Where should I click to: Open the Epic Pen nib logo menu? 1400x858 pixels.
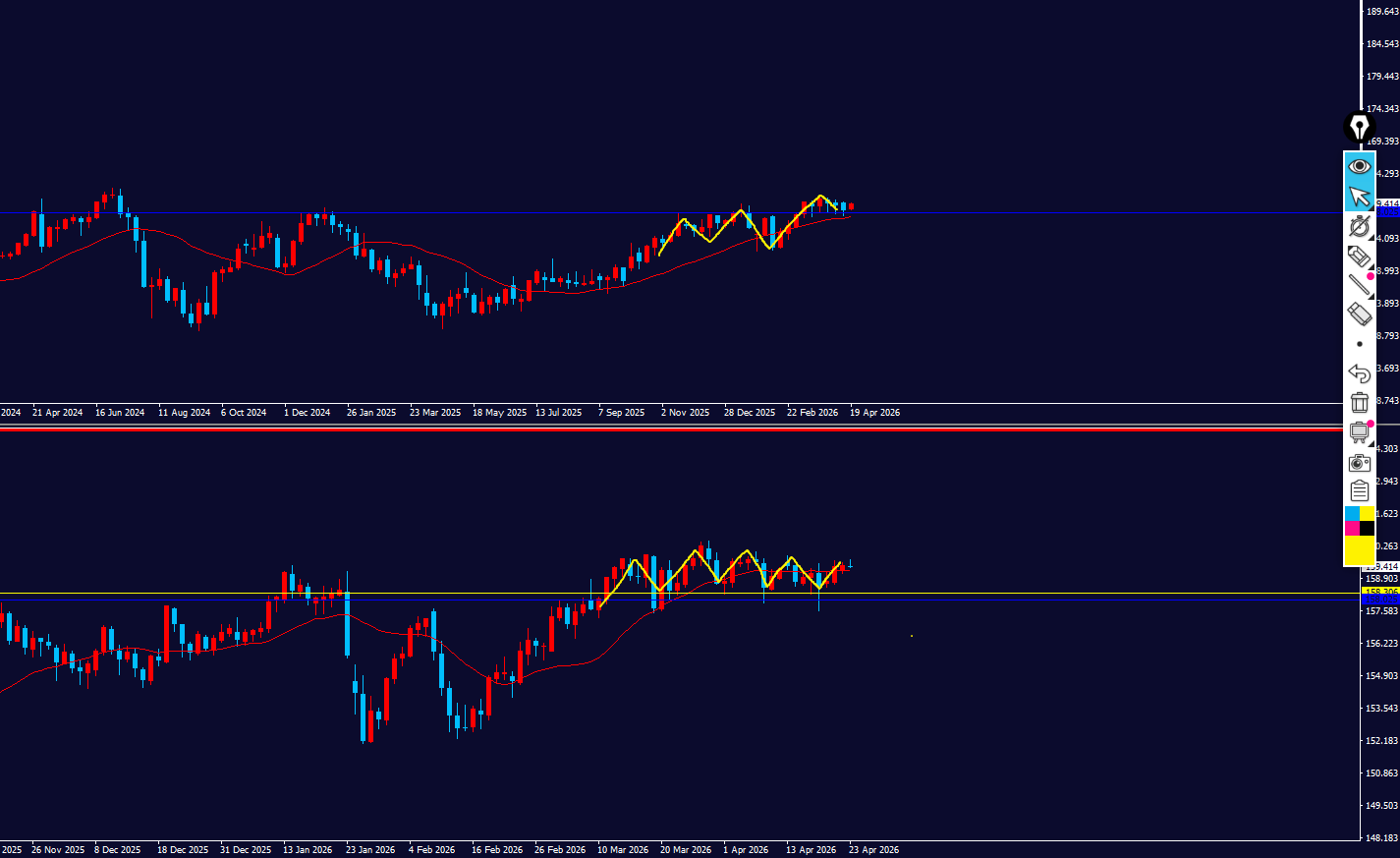pyautogui.click(x=1359, y=128)
